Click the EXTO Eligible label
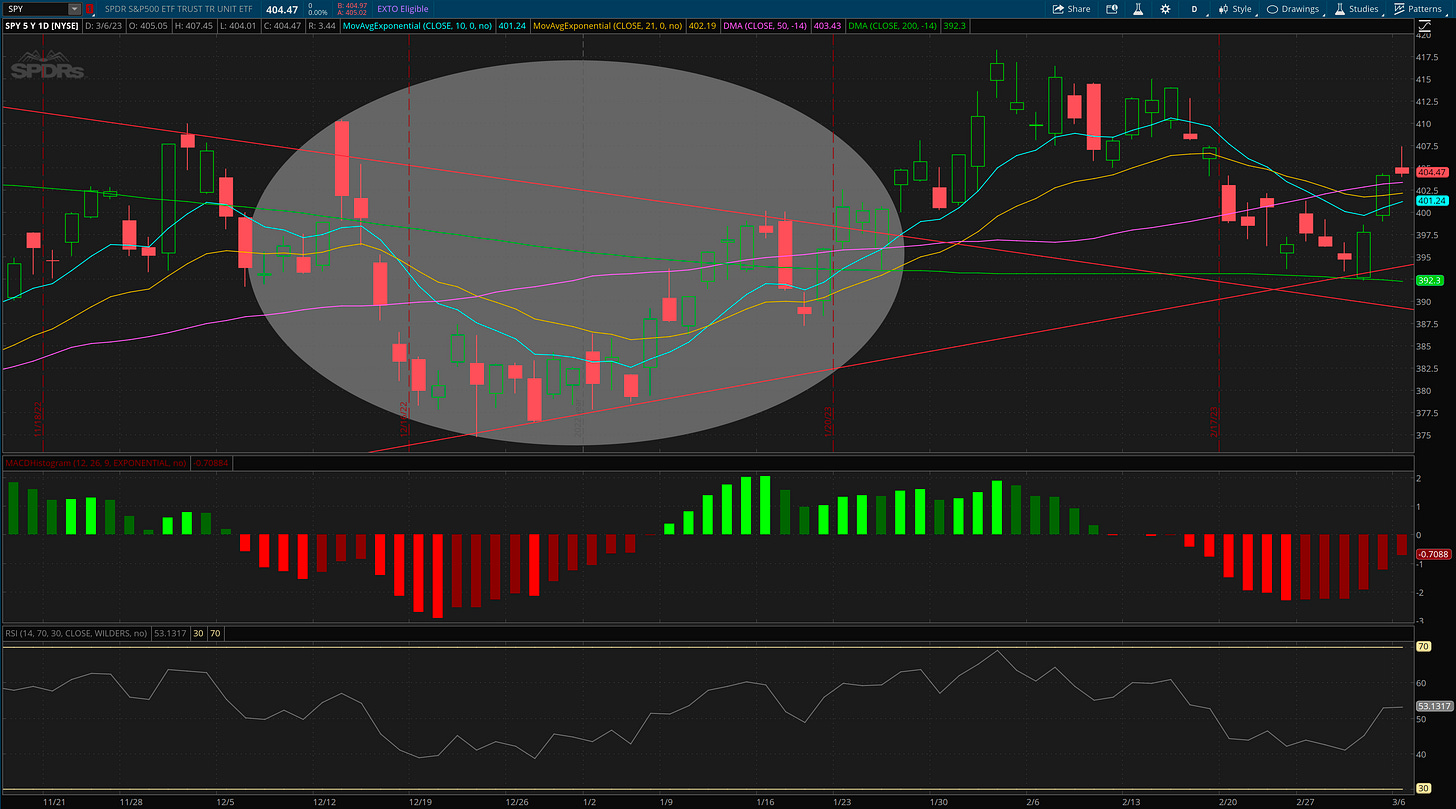1456x809 pixels. click(403, 9)
